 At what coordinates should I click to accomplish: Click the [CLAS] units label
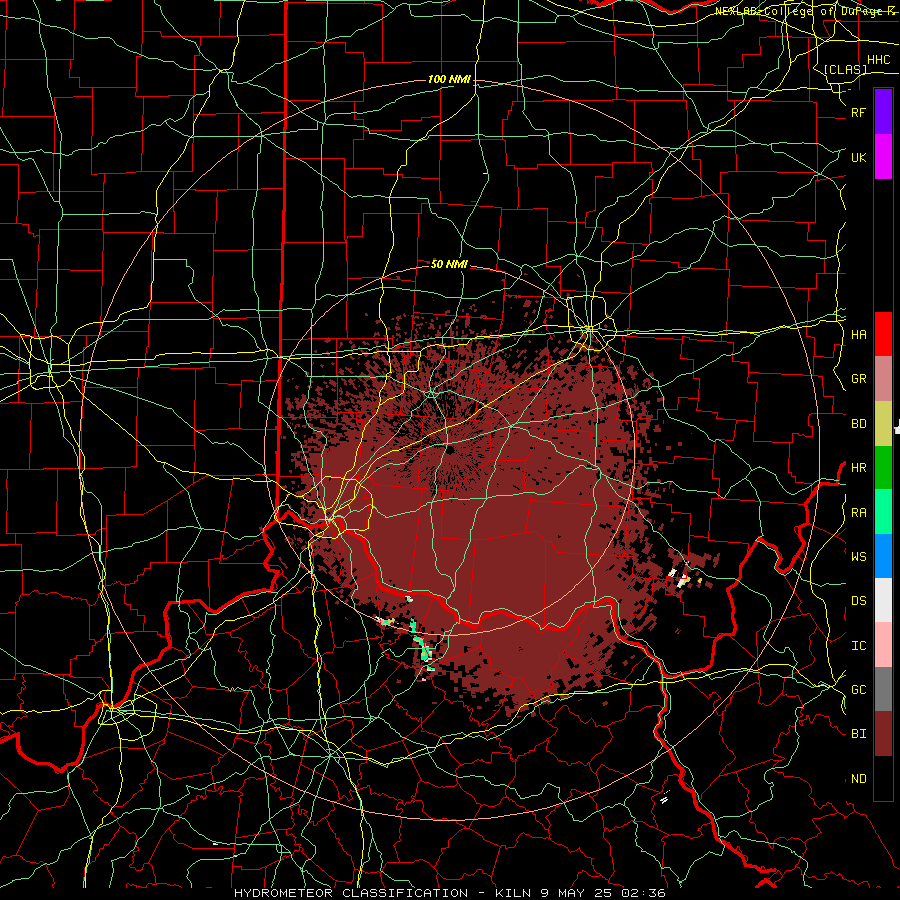click(845, 69)
